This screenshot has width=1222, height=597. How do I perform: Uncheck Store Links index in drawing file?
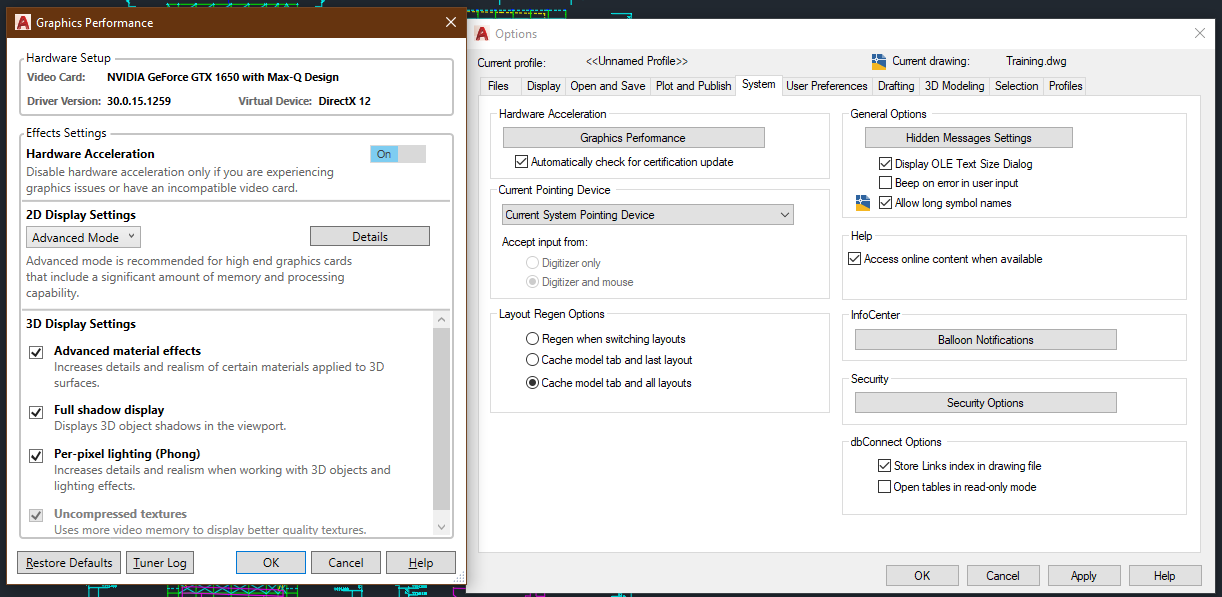[884, 466]
